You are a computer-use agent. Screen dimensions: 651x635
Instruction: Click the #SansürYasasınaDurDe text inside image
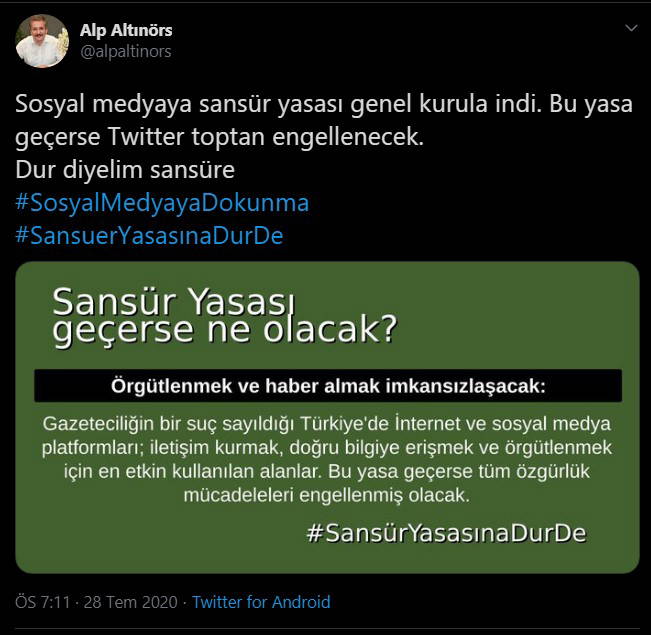click(446, 533)
